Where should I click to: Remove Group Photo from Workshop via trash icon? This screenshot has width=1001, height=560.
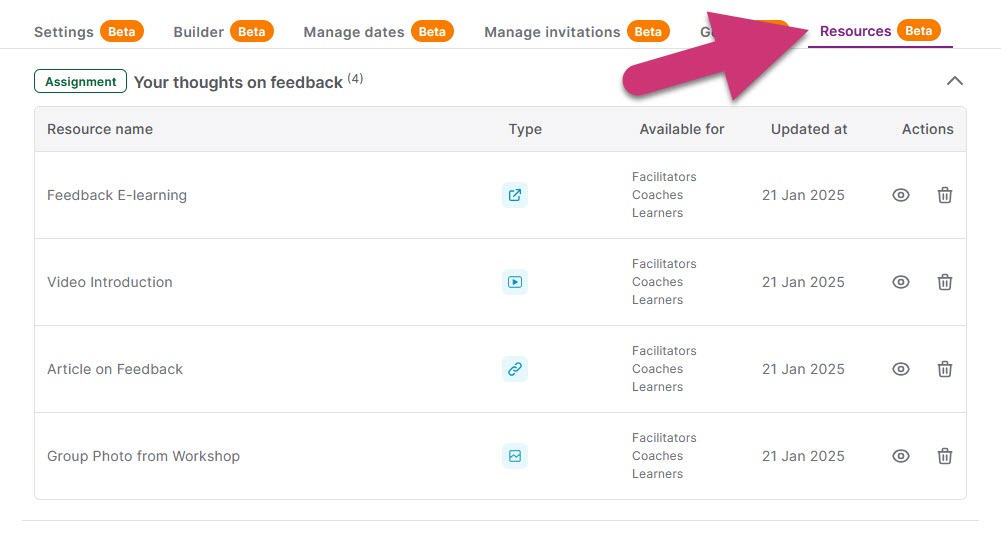(944, 456)
